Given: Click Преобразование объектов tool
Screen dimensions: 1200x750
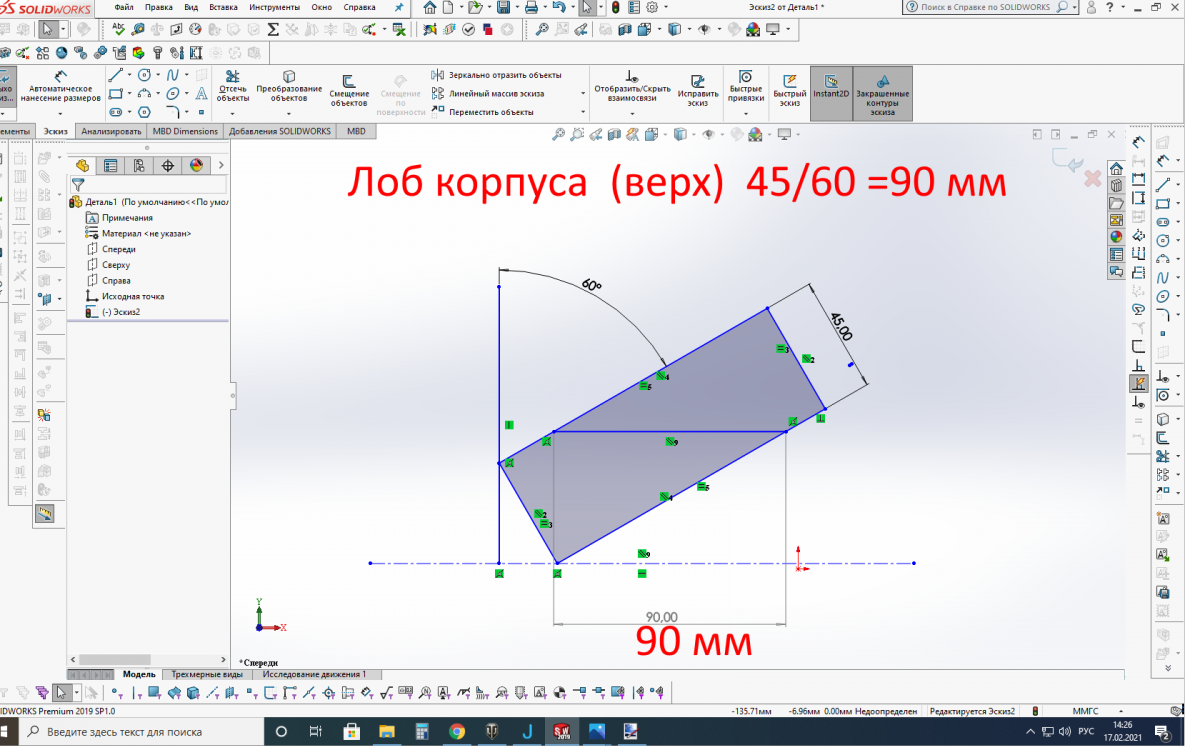Looking at the screenshot, I should [289, 87].
